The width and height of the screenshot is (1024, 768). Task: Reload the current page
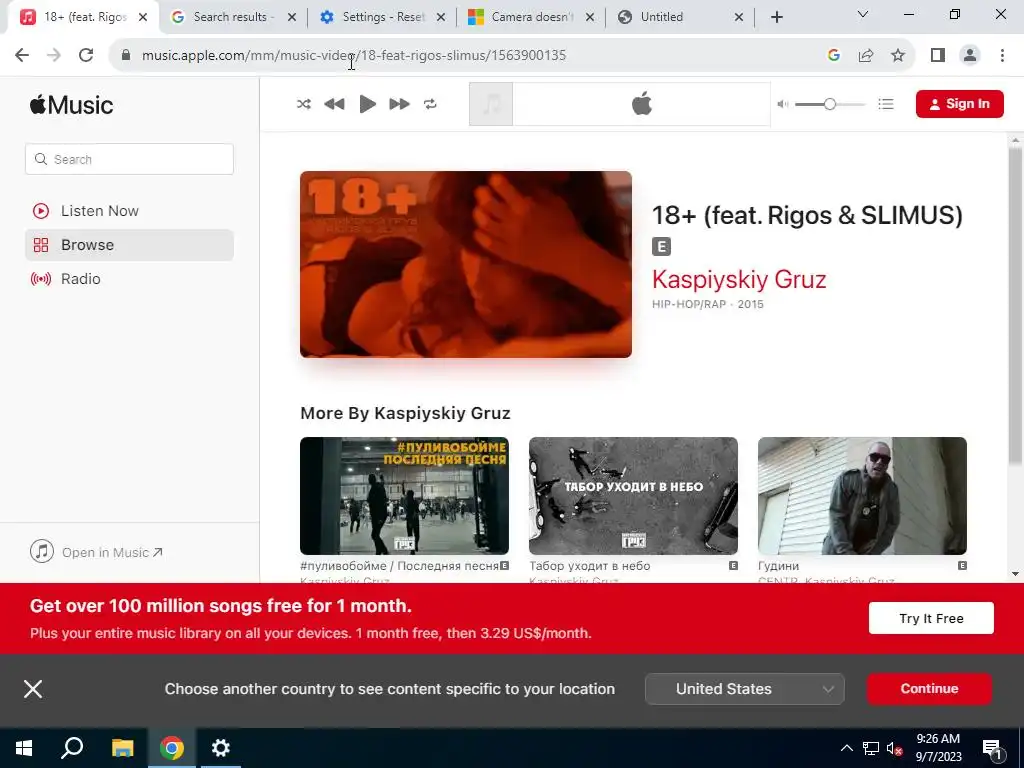[x=86, y=56]
